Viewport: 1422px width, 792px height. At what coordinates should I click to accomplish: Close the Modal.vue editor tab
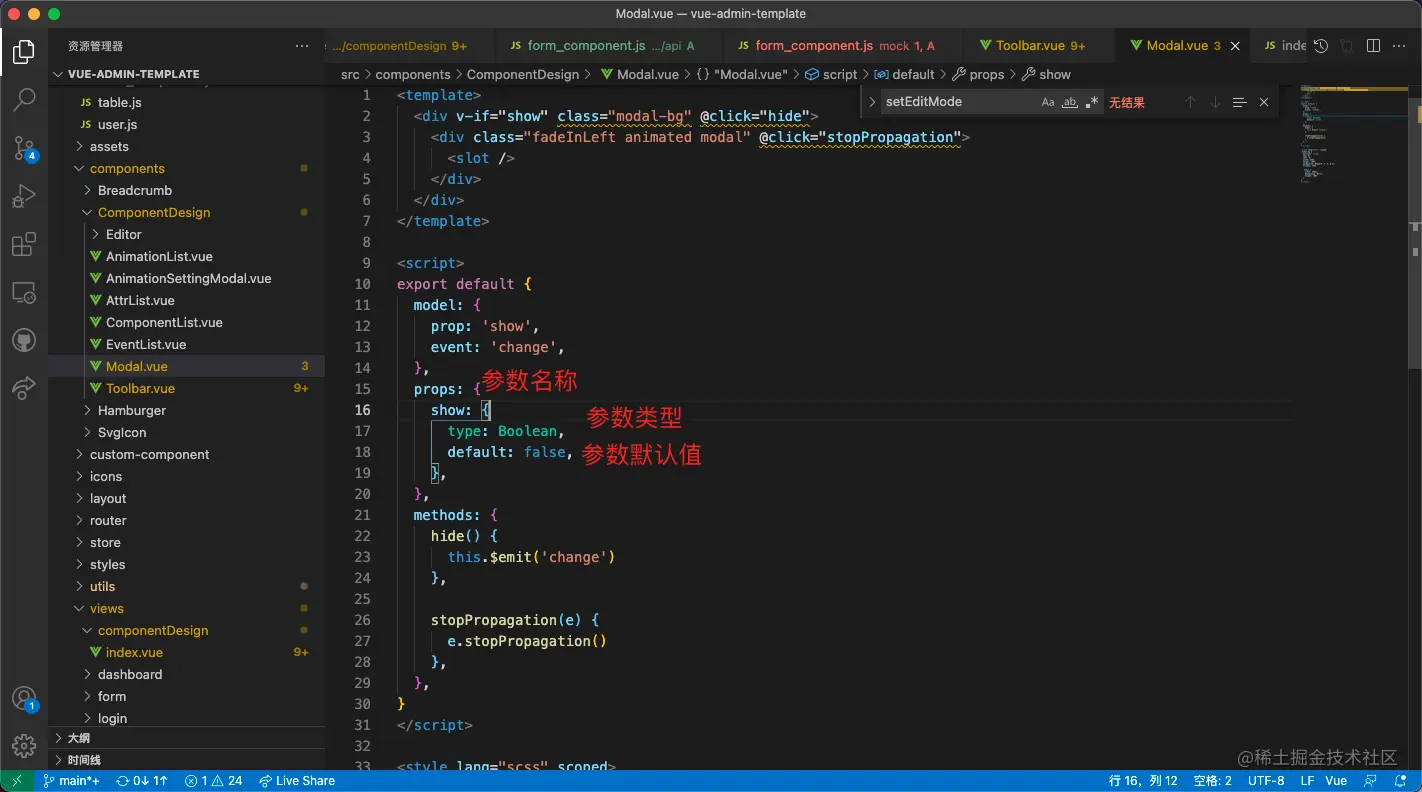(1235, 46)
